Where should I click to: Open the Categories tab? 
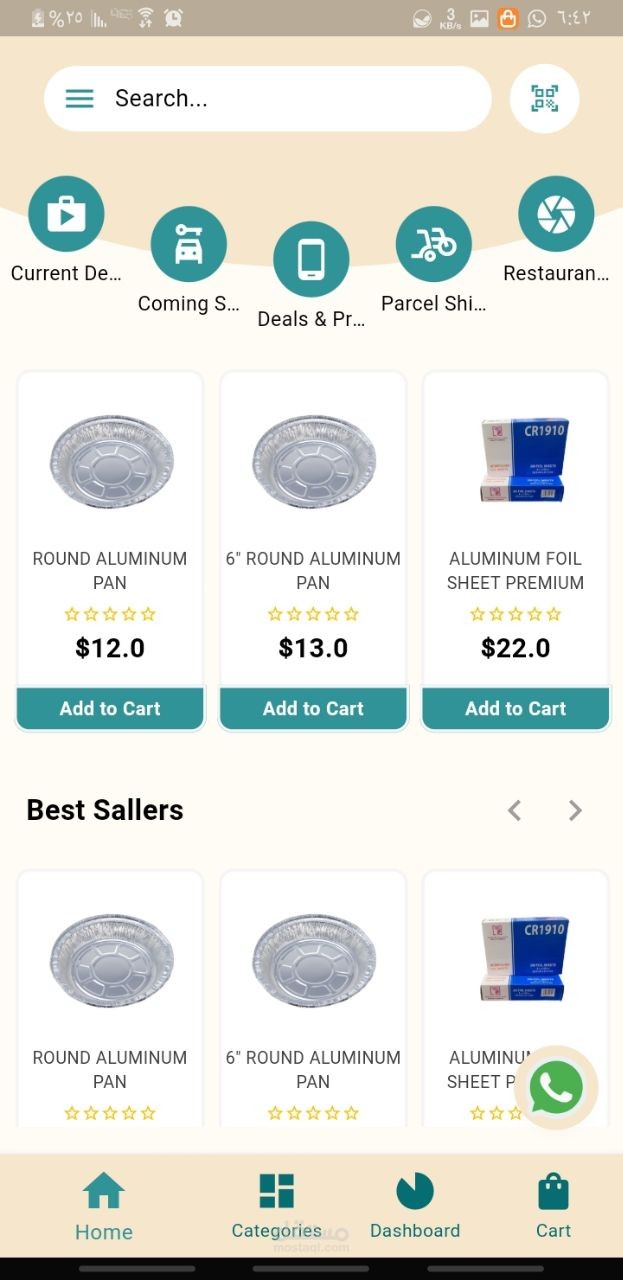click(x=276, y=1205)
